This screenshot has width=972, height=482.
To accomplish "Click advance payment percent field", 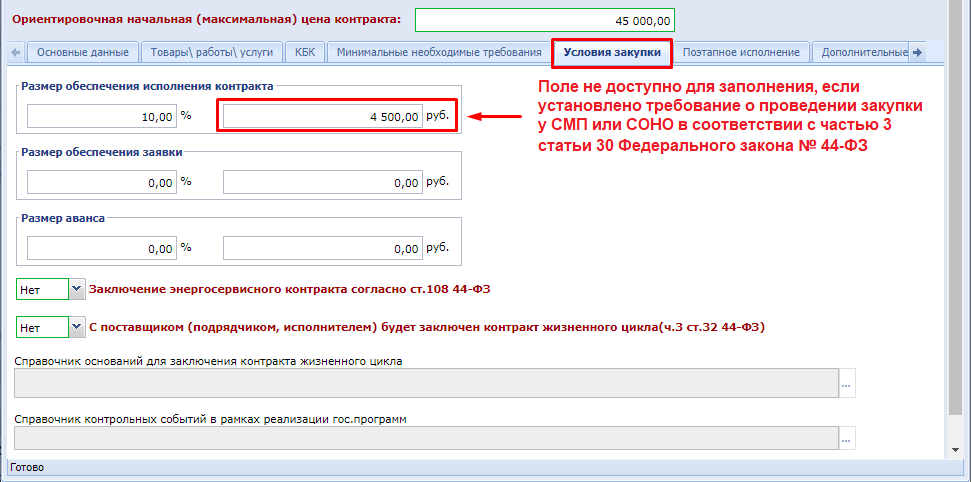I will (x=102, y=248).
